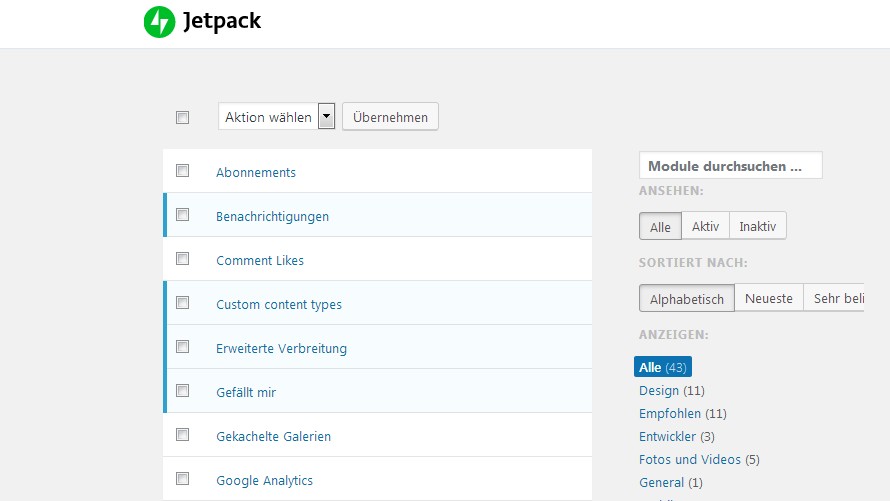
Task: Sort modules by Neueste
Action: click(x=768, y=299)
